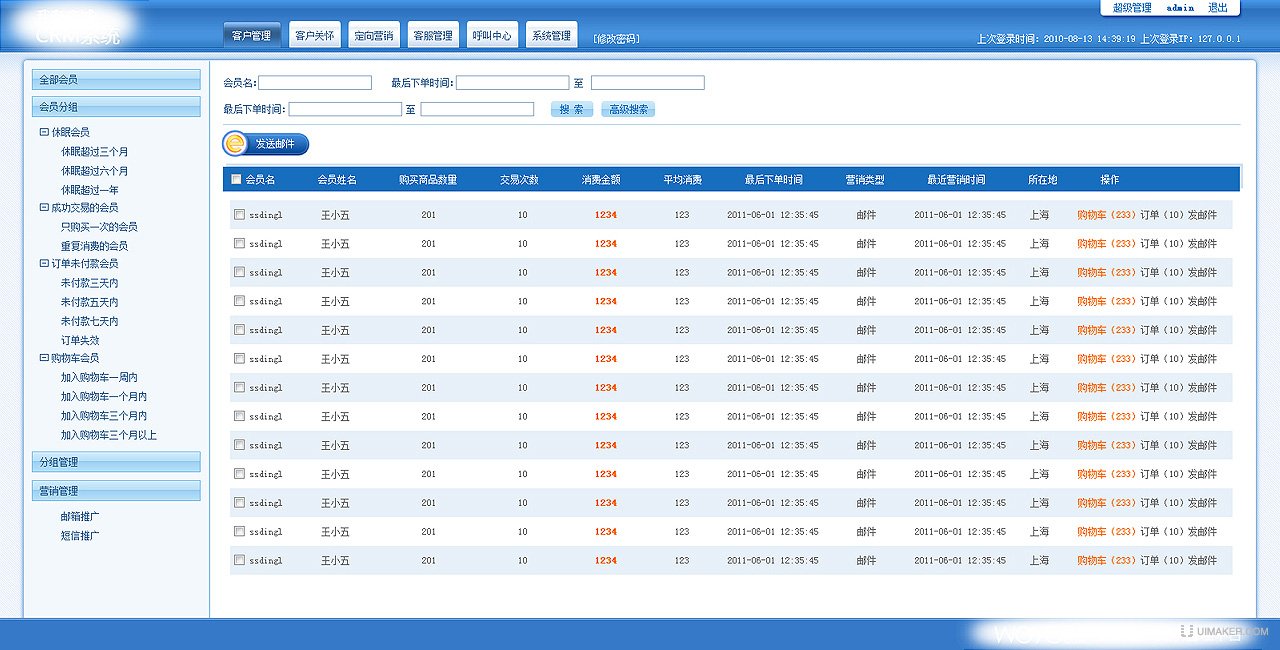Click the 发送邮件 email button
The height and width of the screenshot is (650, 1280).
click(266, 144)
